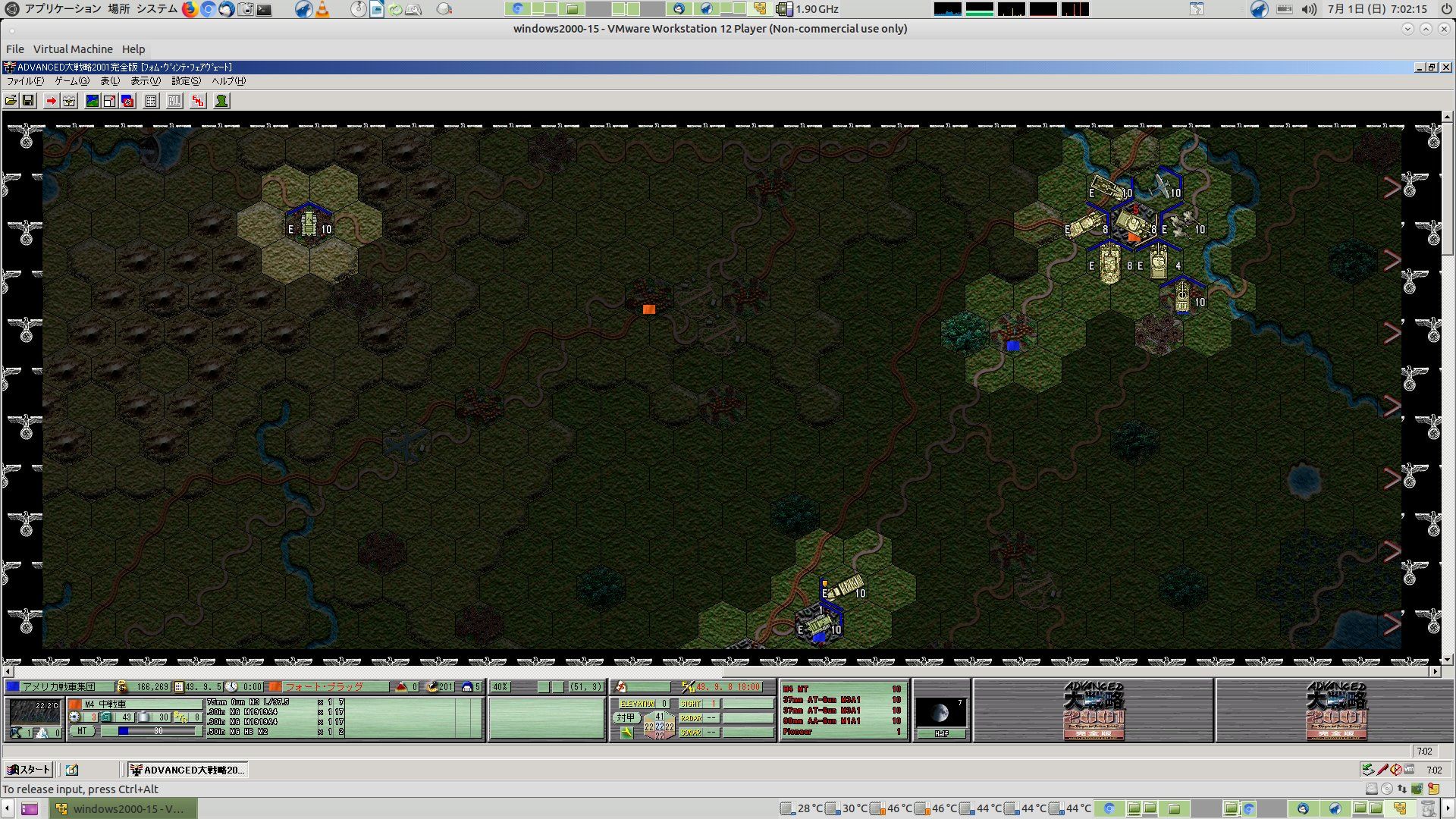This screenshot has height=819, width=1456.
Task: Click the open file folder toolbar icon
Action: coord(11,101)
